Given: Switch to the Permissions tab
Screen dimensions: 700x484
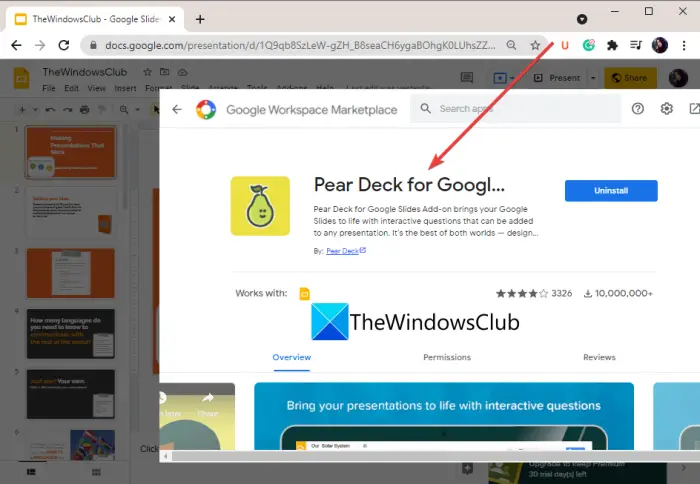Looking at the screenshot, I should [x=447, y=357].
